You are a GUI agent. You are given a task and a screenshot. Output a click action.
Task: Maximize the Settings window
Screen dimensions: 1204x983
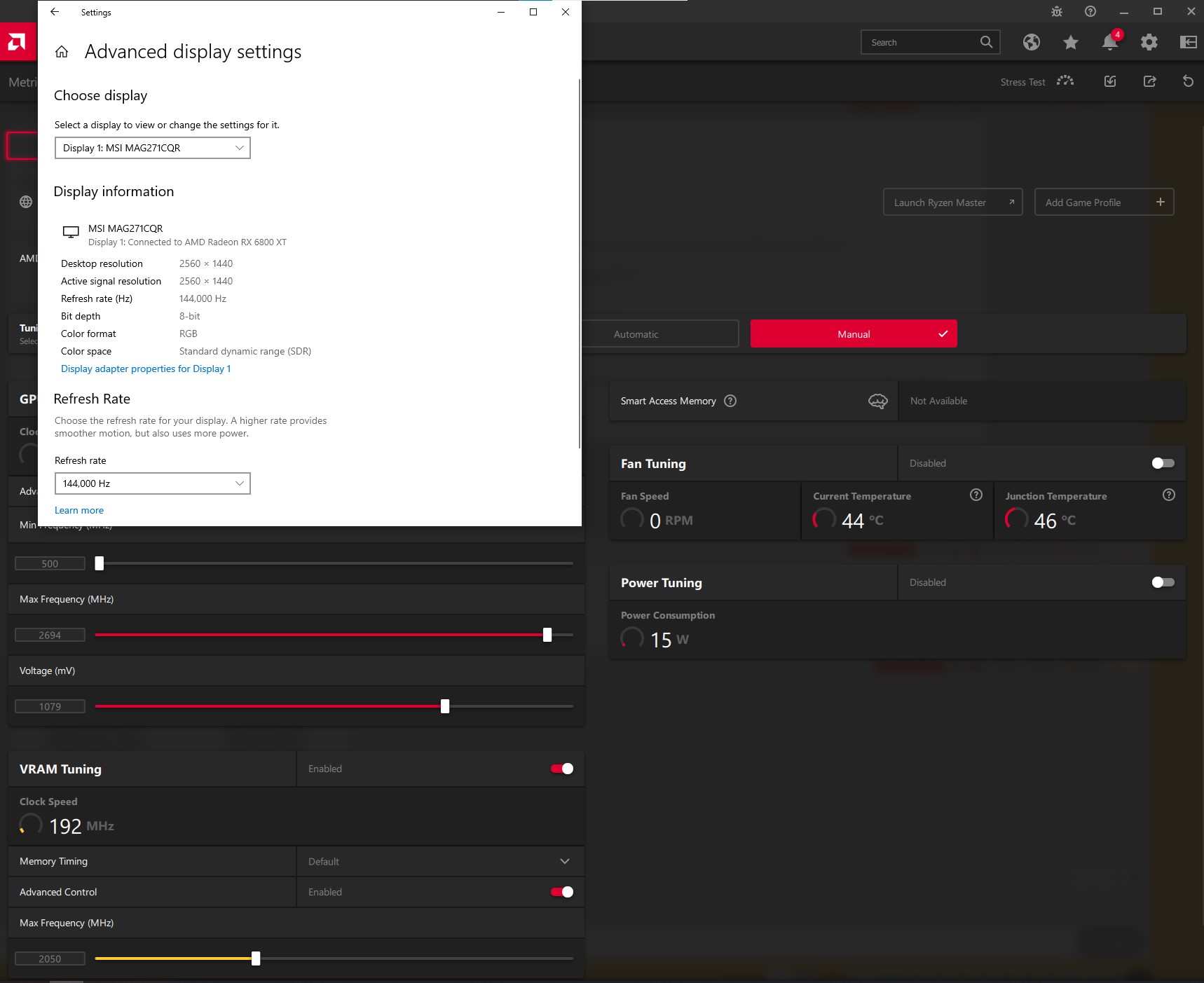[533, 12]
